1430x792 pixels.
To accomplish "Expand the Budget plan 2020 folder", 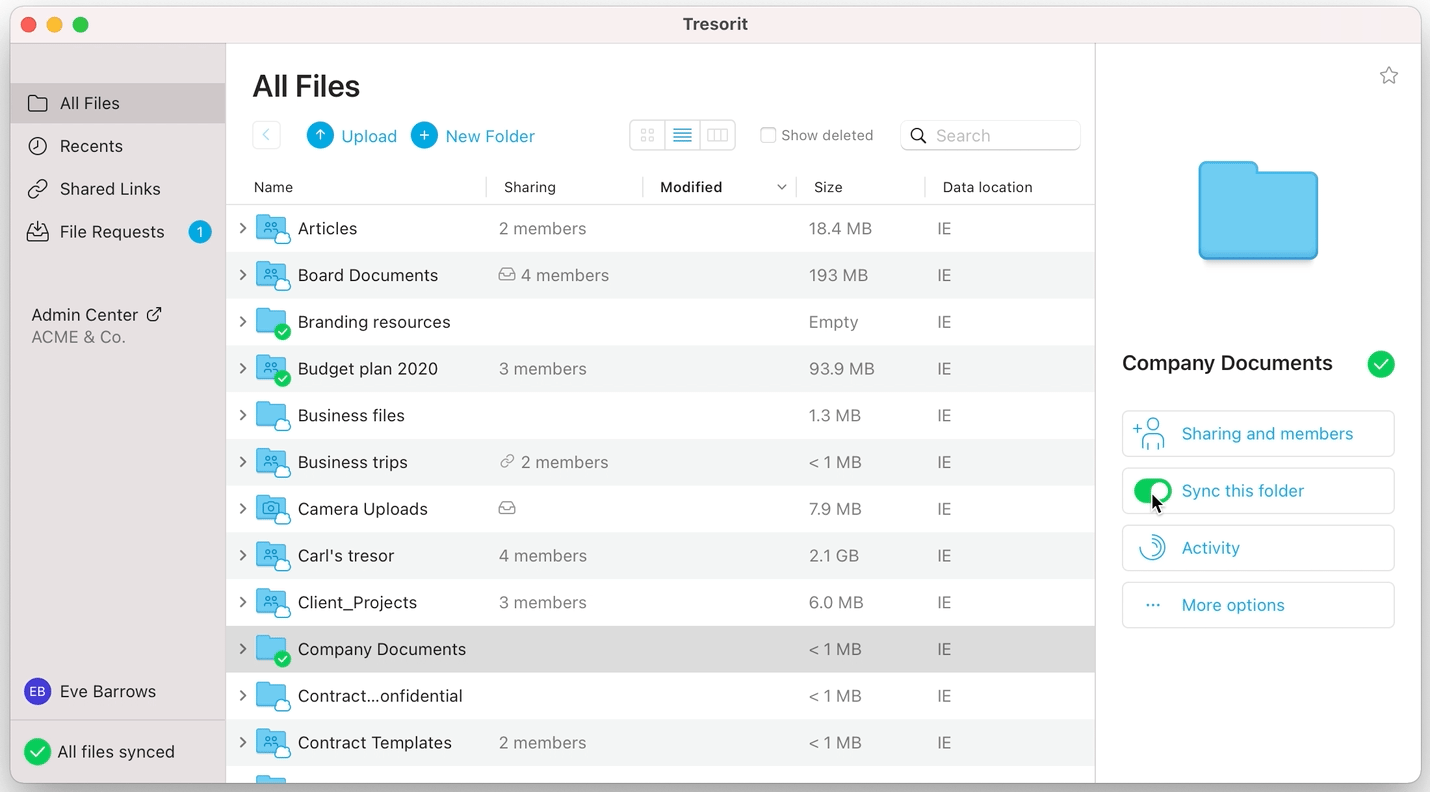I will click(242, 369).
